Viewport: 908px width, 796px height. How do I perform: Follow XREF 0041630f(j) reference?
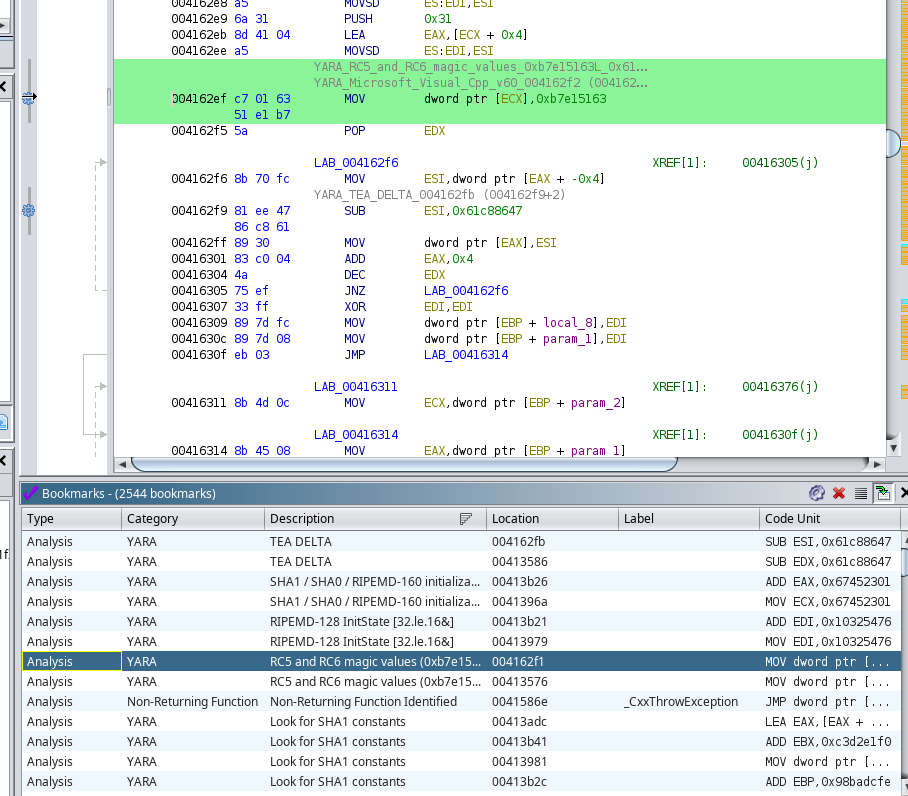click(x=780, y=435)
